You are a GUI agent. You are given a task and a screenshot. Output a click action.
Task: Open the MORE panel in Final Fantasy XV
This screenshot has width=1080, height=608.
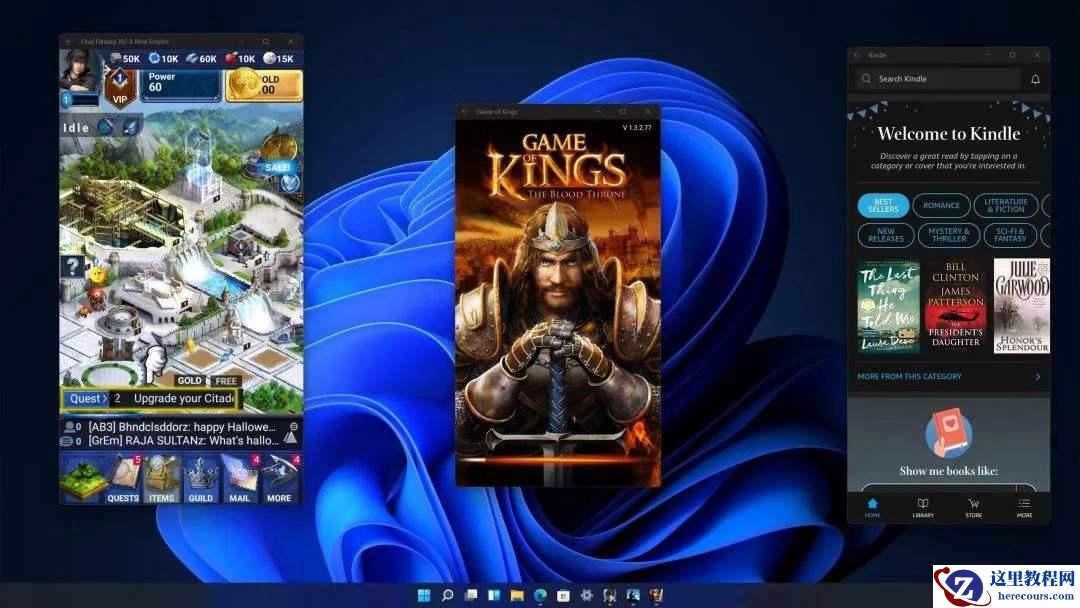coord(279,482)
